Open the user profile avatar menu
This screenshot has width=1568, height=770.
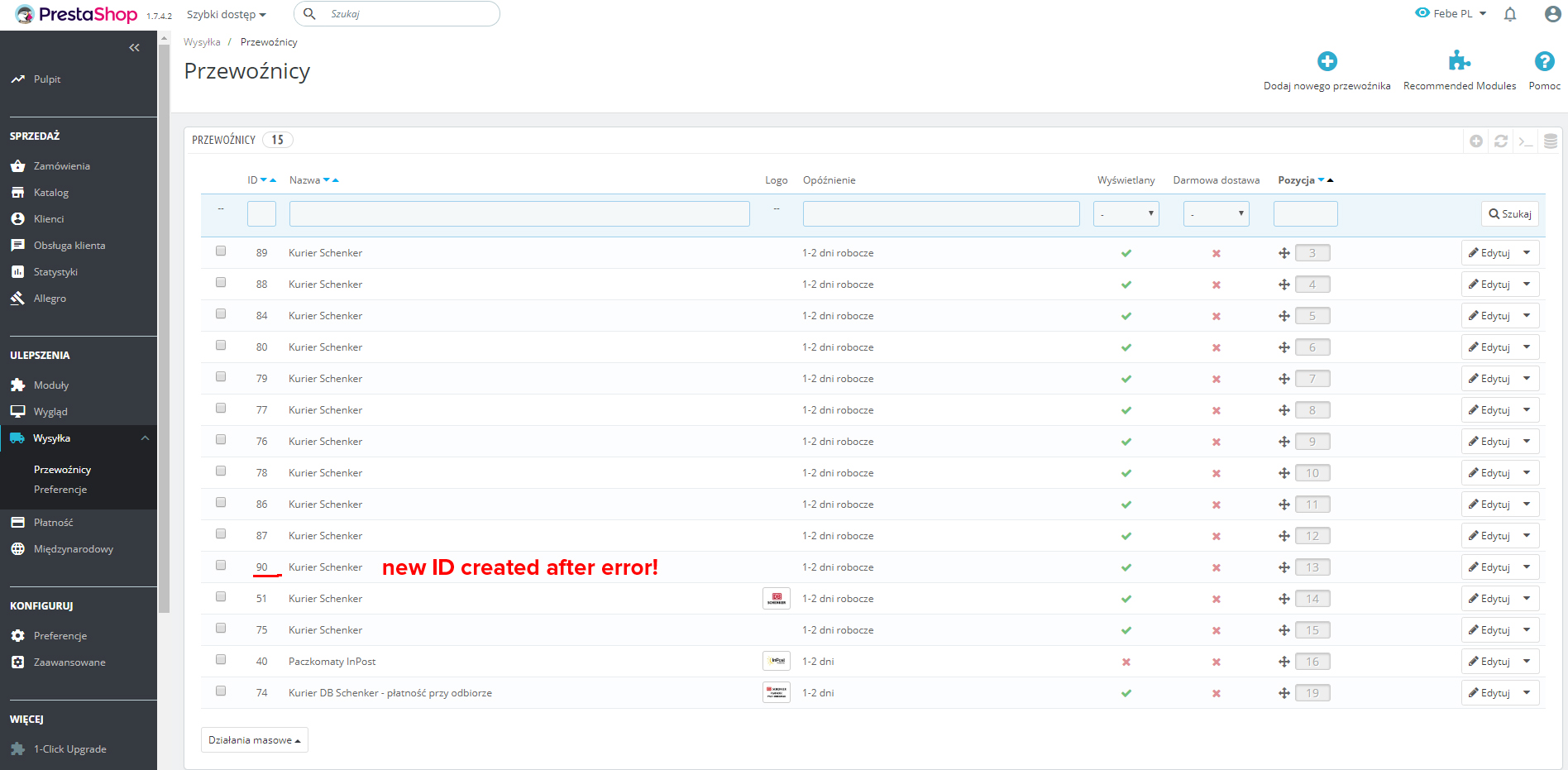pos(1553,14)
